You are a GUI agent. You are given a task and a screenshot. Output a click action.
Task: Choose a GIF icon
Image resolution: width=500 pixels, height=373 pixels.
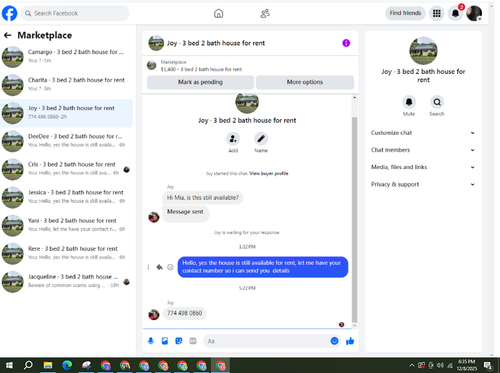pos(193,341)
